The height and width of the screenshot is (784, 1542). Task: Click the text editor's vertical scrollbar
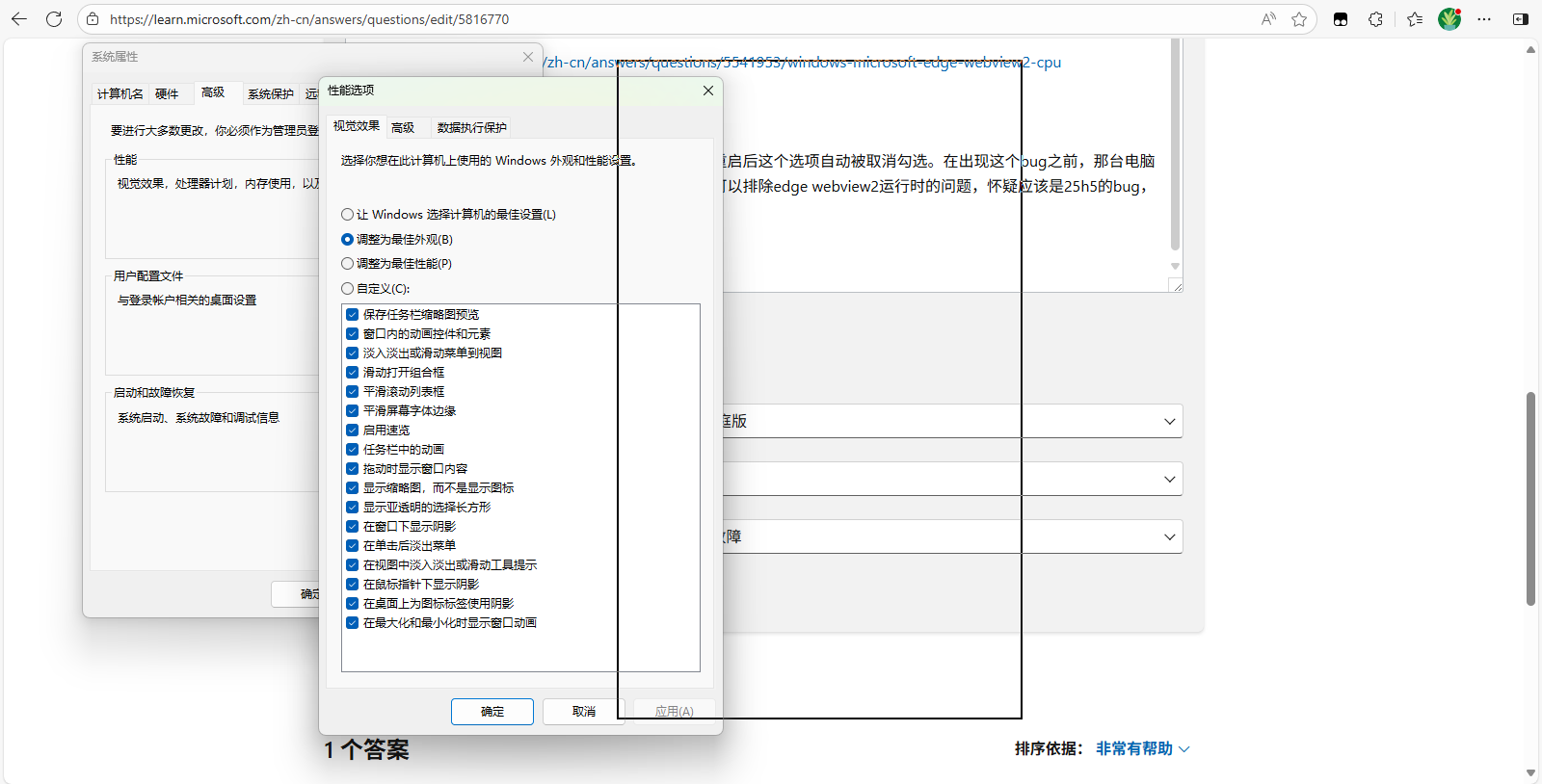(x=1175, y=144)
